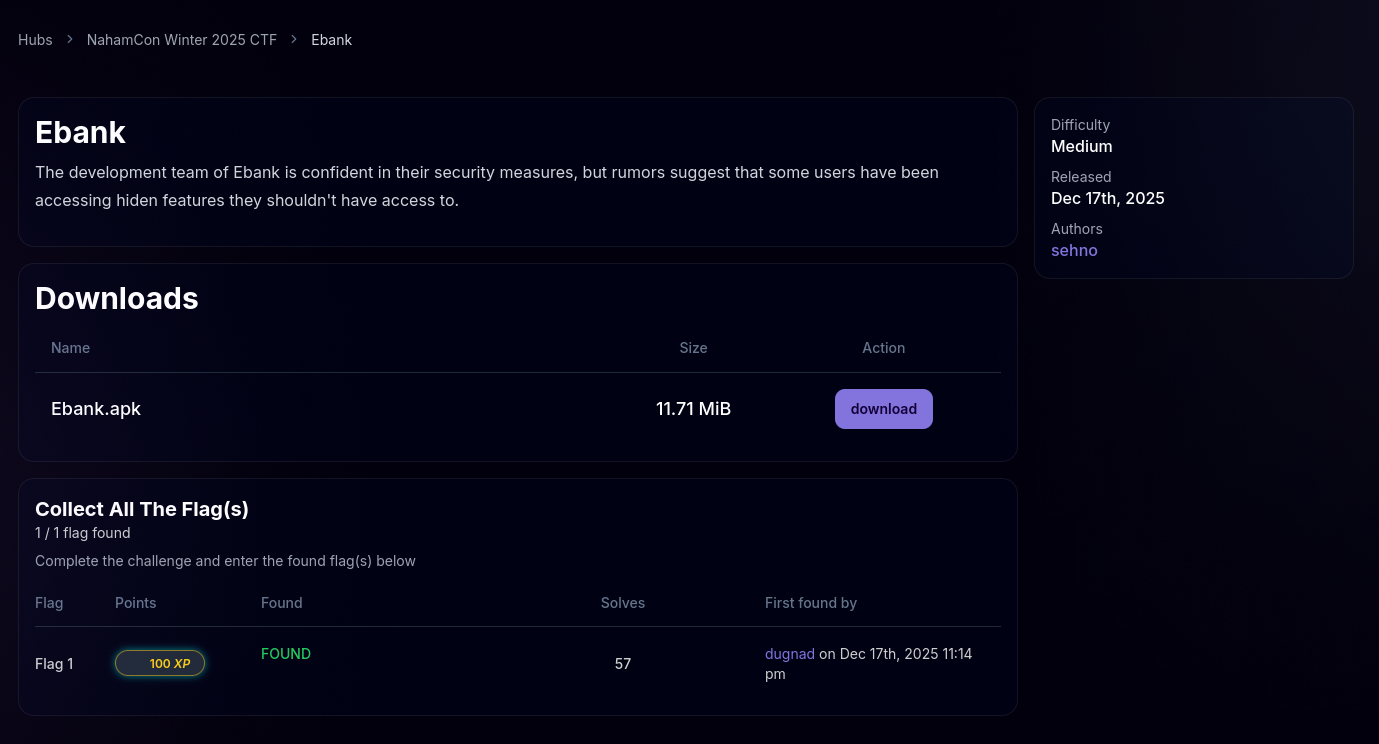Click the Size column header
Viewport: 1379px width, 744px height.
point(693,348)
